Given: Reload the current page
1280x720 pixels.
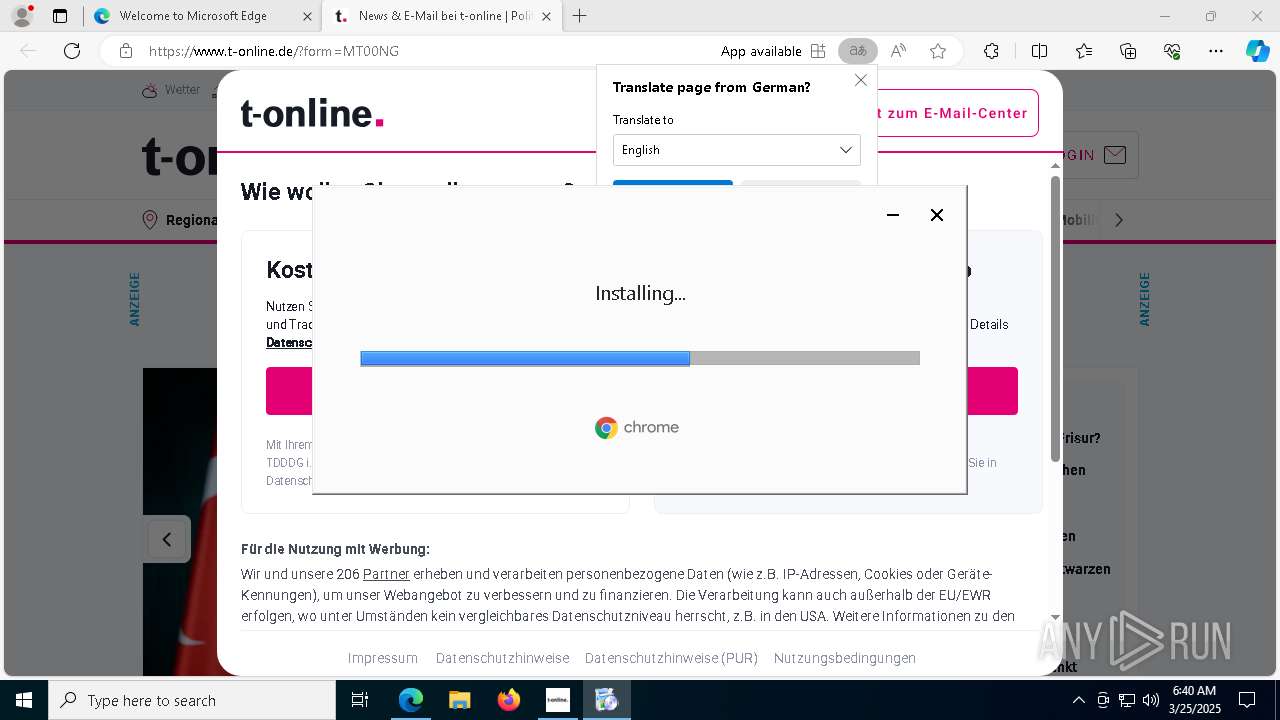Looking at the screenshot, I should [x=72, y=51].
